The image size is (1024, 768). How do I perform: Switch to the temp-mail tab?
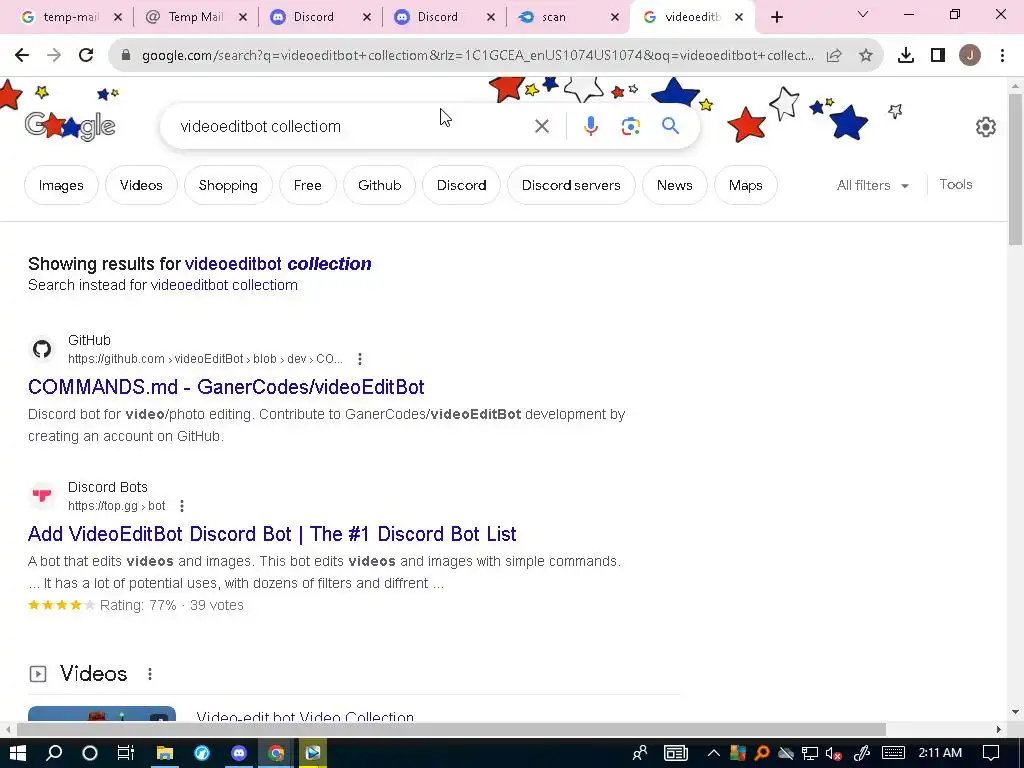(70, 17)
